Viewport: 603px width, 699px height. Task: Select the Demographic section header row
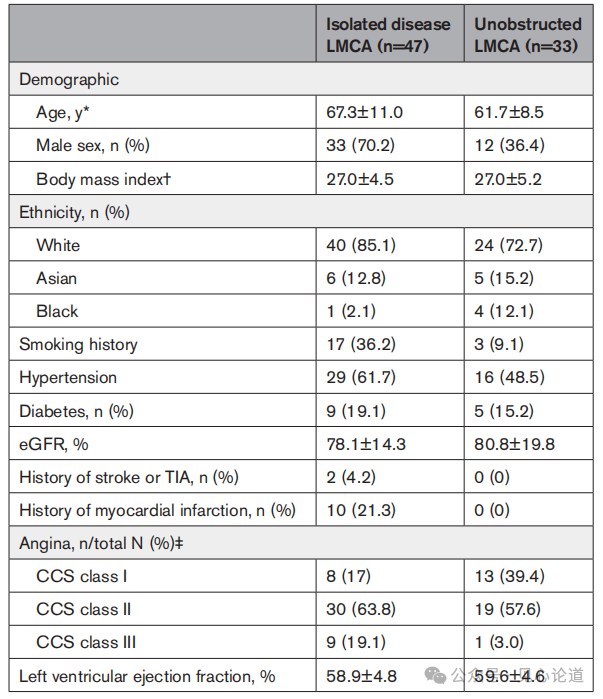[68, 79]
